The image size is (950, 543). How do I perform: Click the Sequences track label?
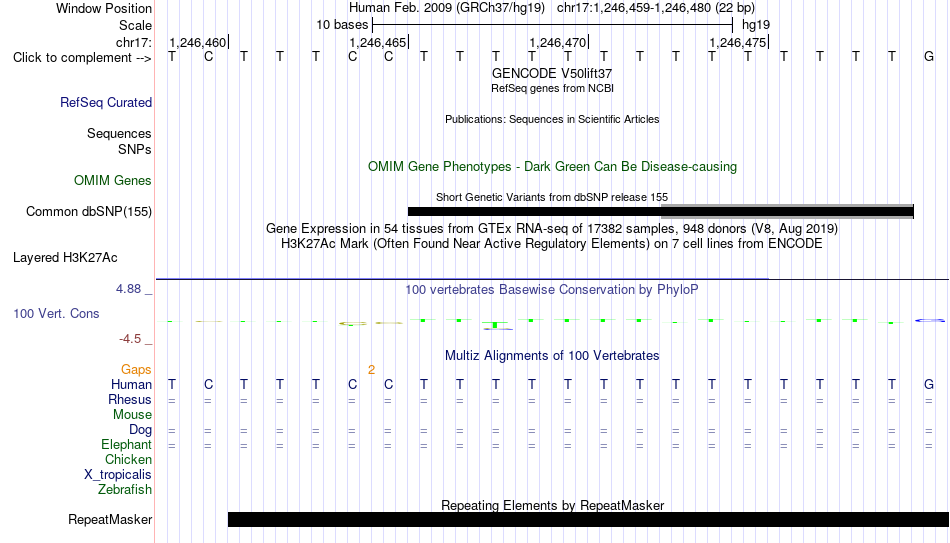coord(119,133)
